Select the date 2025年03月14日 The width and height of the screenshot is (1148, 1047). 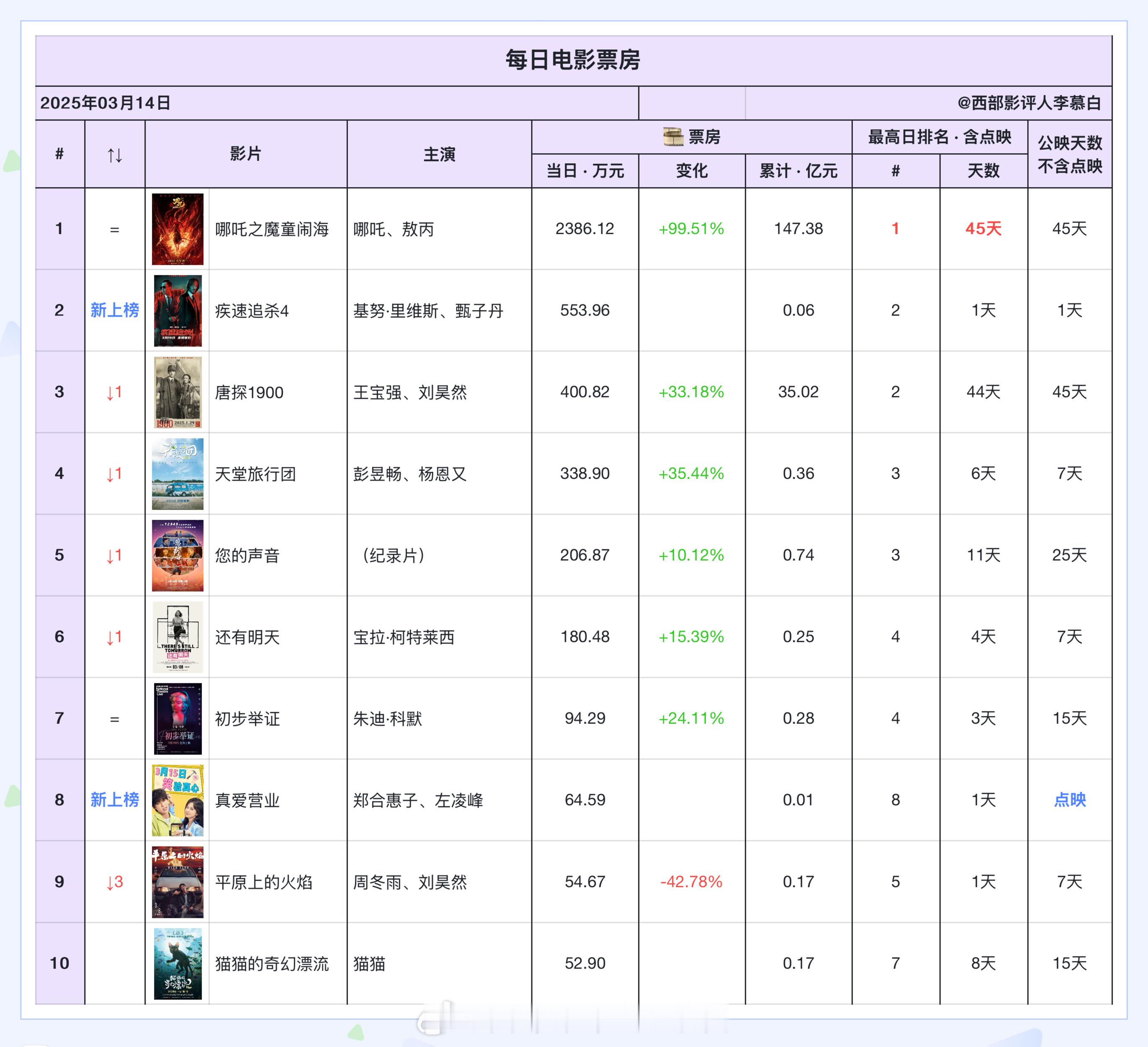click(106, 103)
